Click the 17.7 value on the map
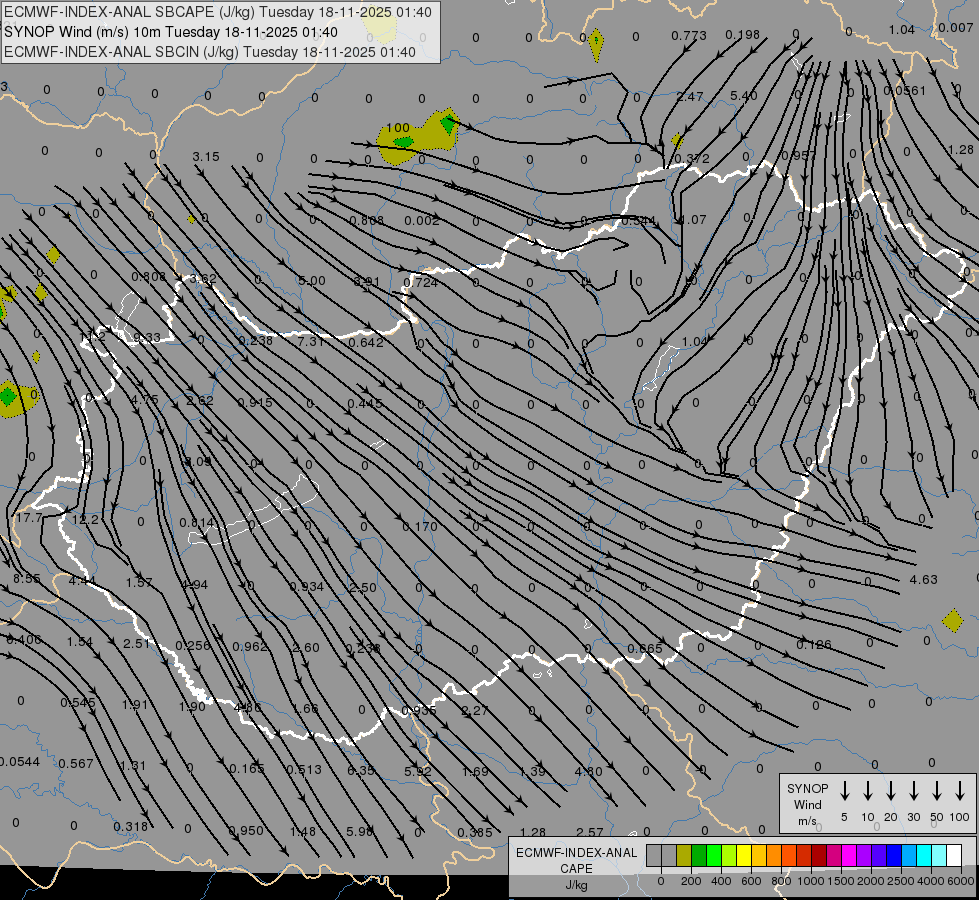Viewport: 979px width, 900px height. 29,518
